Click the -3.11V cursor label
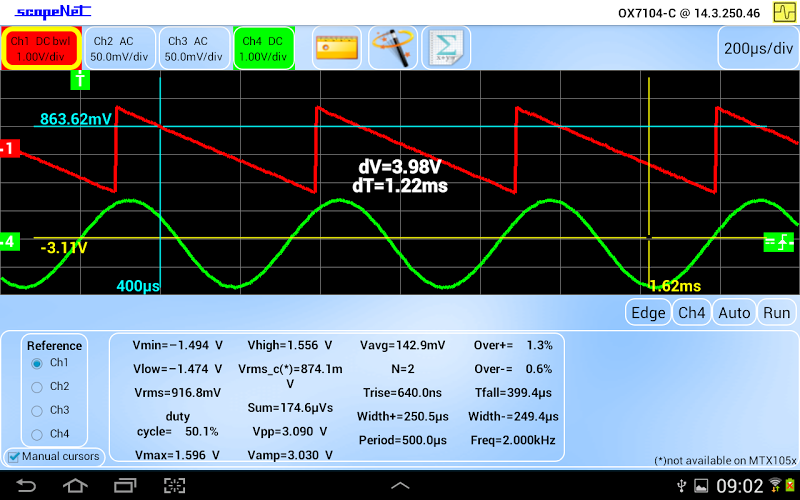Viewport: 800px width, 500px height. click(64, 248)
